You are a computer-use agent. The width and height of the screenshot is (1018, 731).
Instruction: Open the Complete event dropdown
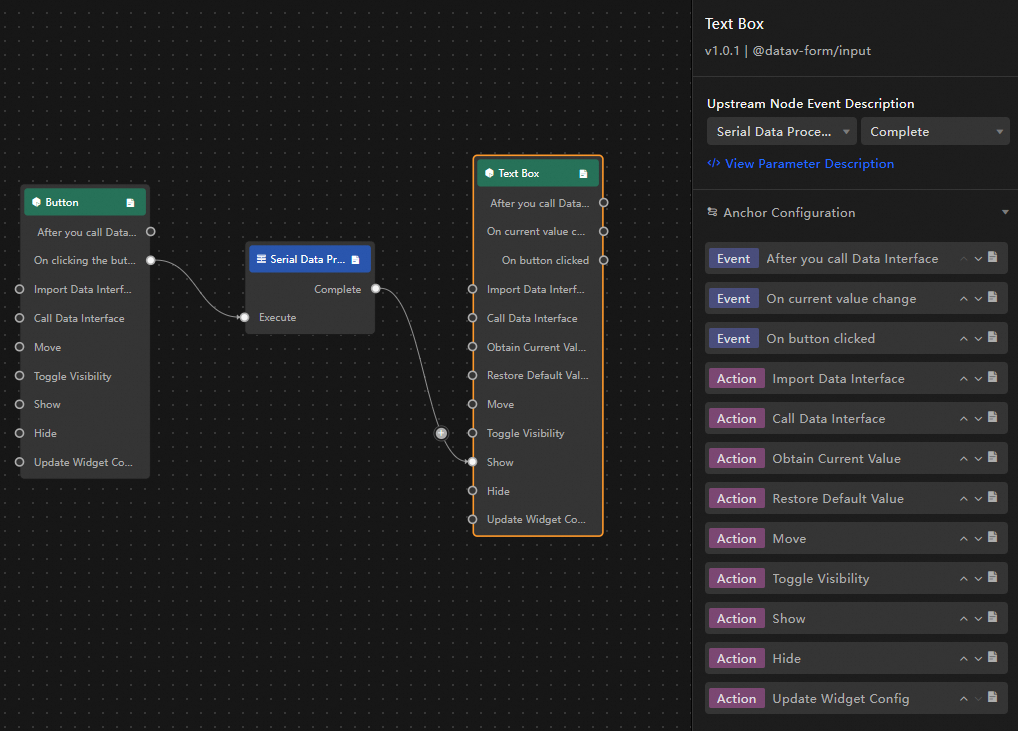(935, 131)
